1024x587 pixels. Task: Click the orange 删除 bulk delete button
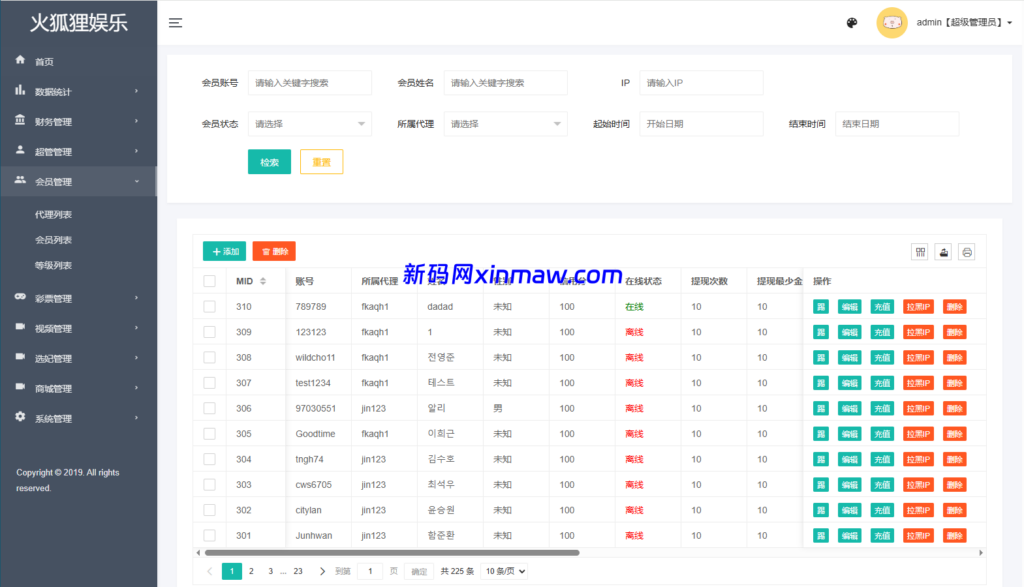coord(274,251)
